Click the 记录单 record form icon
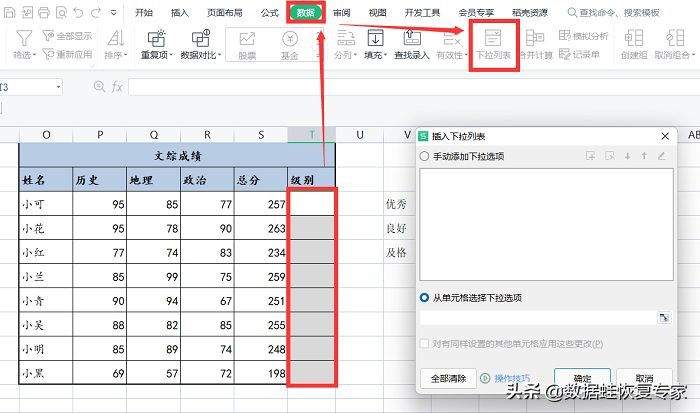This screenshot has width=700, height=413. pyautogui.click(x=565, y=54)
